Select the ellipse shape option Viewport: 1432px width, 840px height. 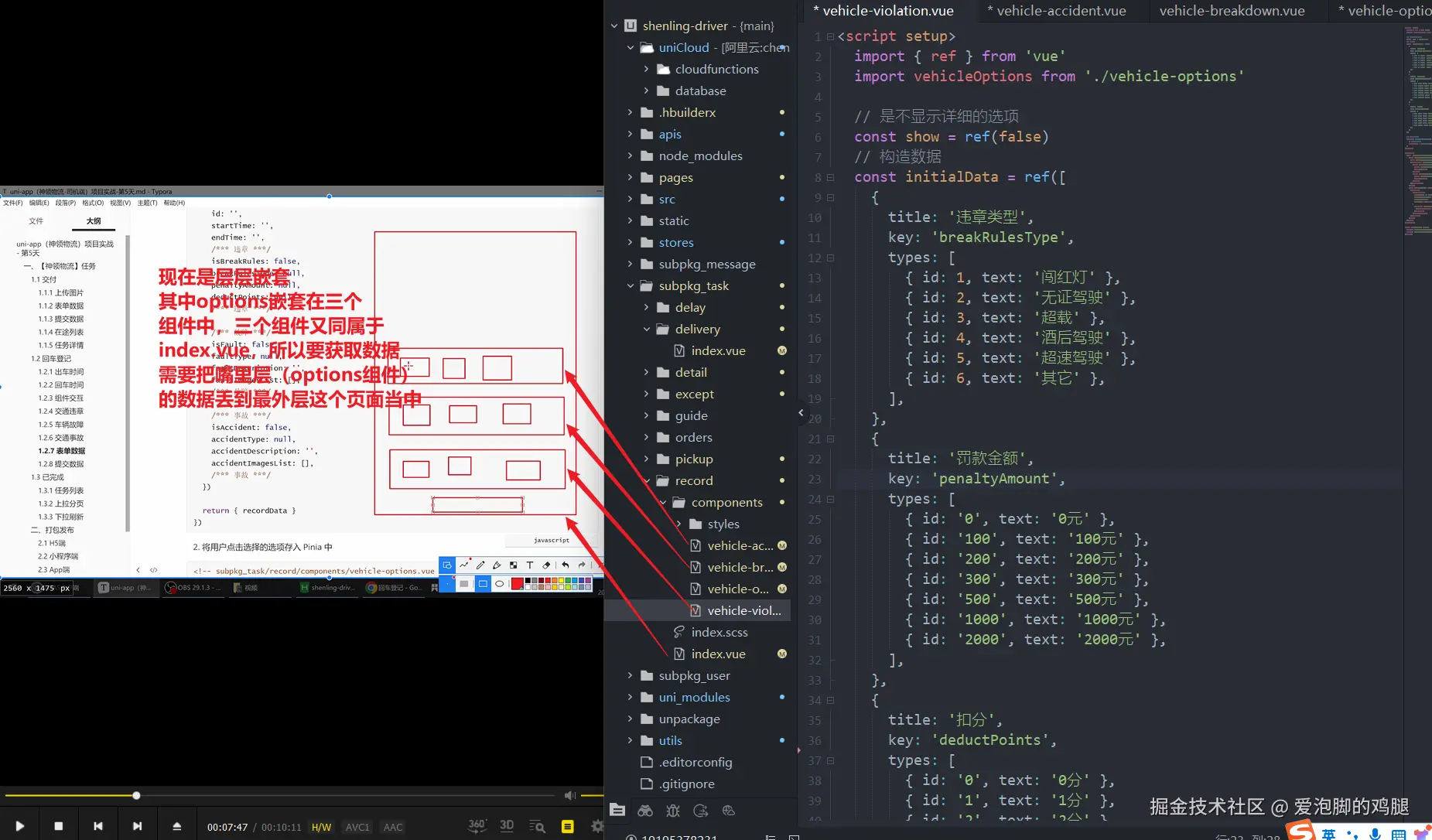(x=500, y=584)
